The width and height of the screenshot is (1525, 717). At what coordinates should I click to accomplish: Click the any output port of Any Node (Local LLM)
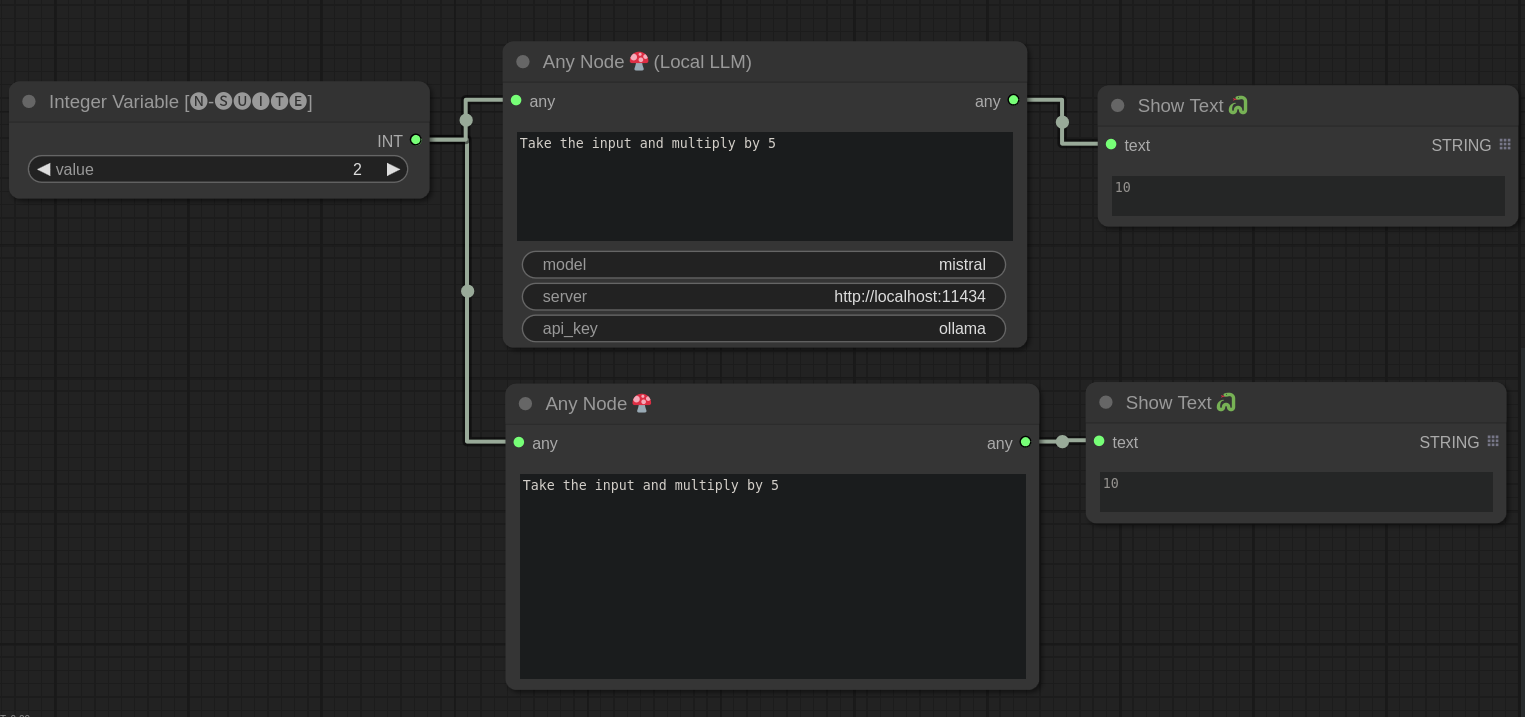pyautogui.click(x=1013, y=100)
